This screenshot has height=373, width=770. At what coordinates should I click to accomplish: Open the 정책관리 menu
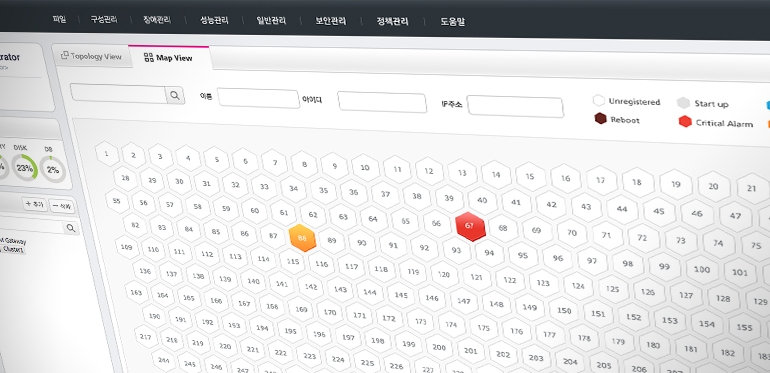pos(392,22)
